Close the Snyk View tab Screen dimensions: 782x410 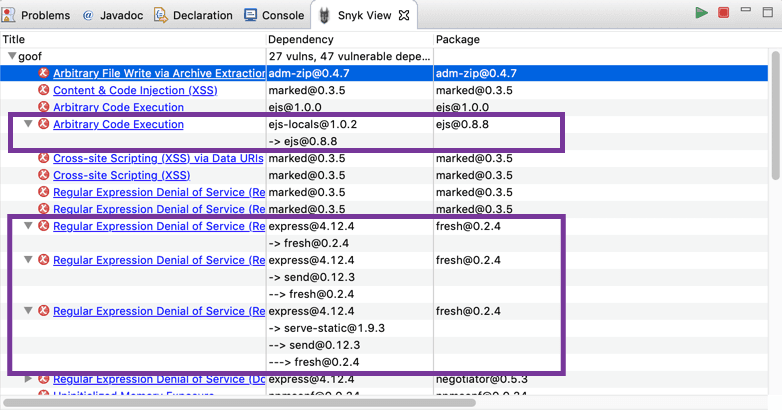[x=404, y=15]
